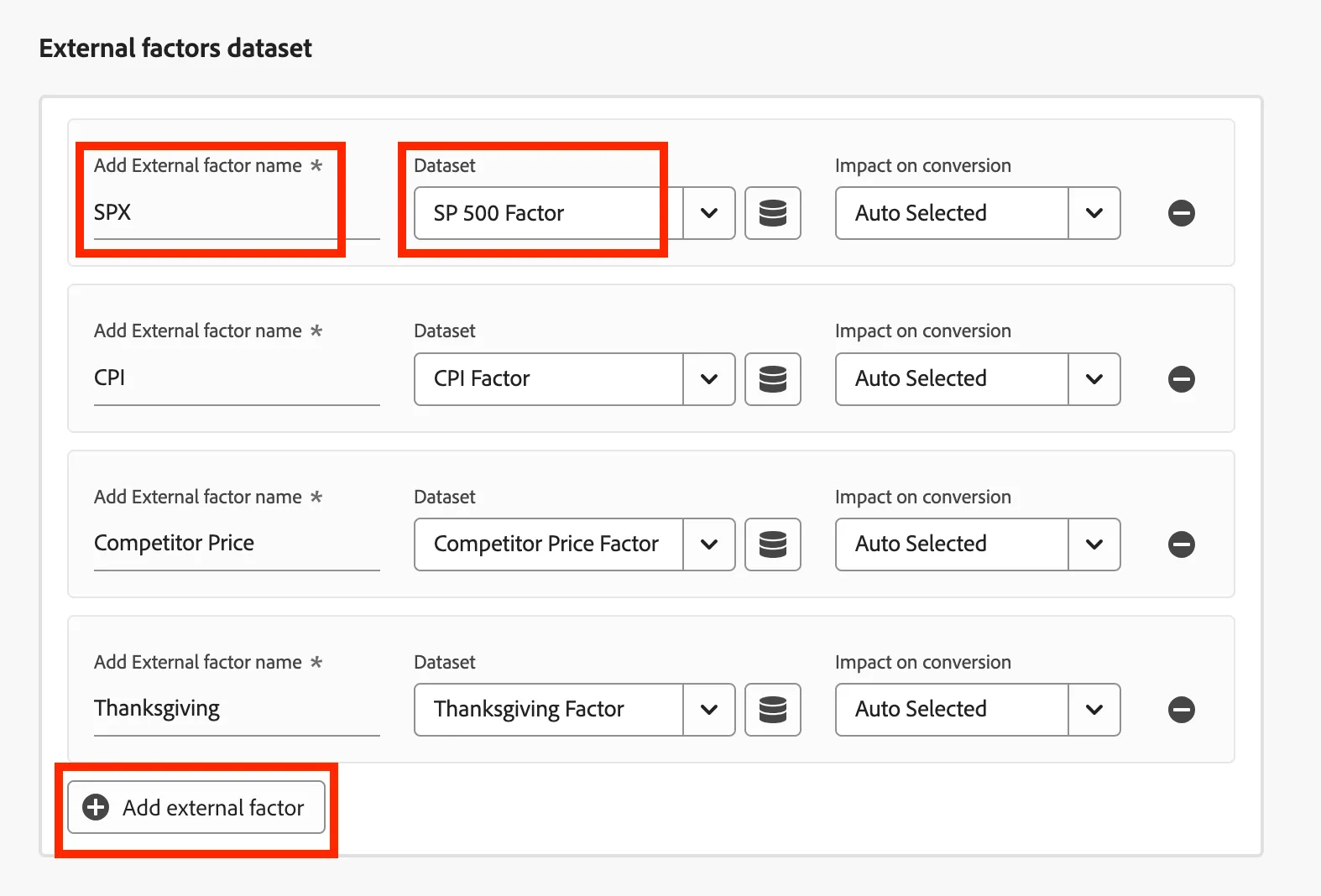
Task: Expand the SP 500 Factor dataset dropdown
Action: point(709,213)
